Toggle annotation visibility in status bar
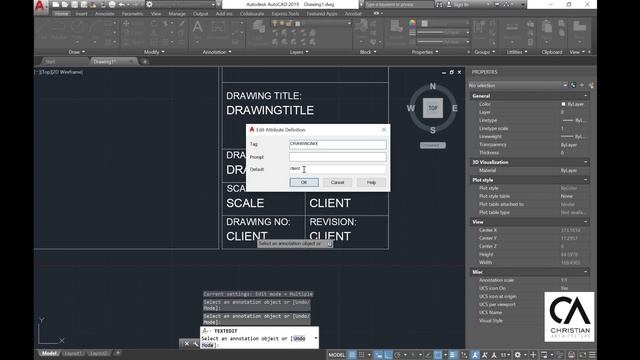Image resolution: width=640 pixels, height=360 pixels. click(x=475, y=355)
